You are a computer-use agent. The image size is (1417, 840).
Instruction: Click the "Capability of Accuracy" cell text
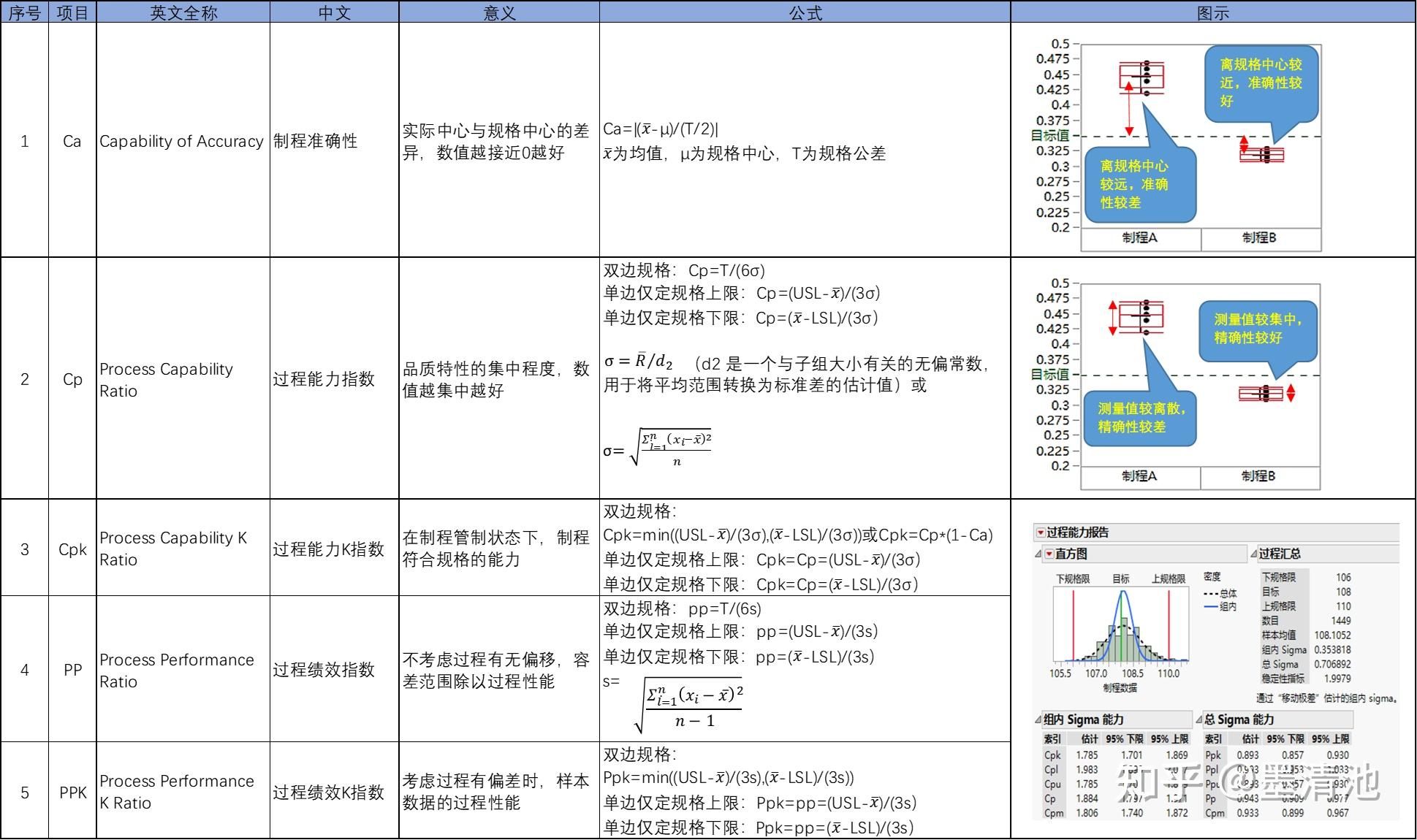[182, 141]
